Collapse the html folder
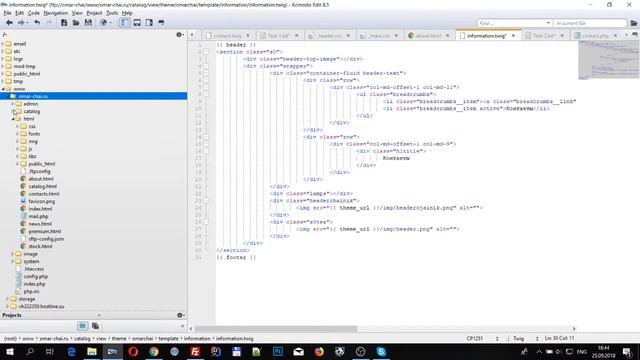This screenshot has width=640, height=360. coord(13,119)
